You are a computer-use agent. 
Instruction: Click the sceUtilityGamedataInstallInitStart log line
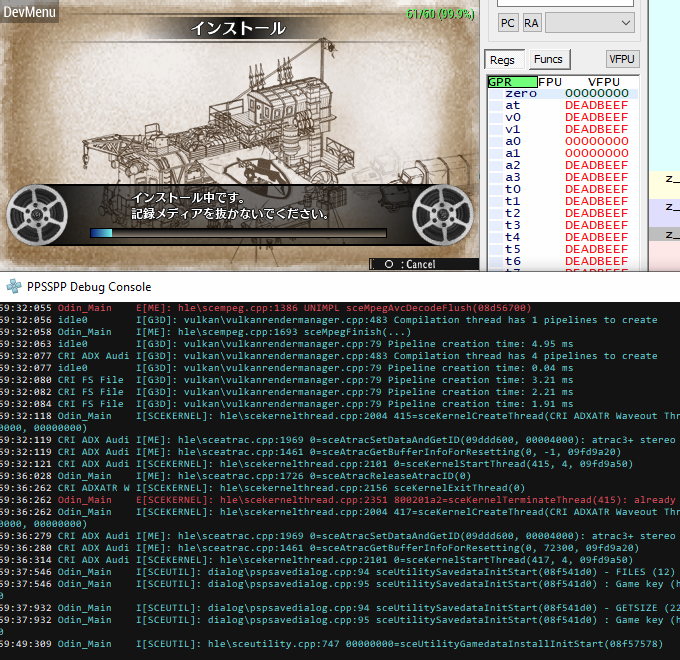331,644
